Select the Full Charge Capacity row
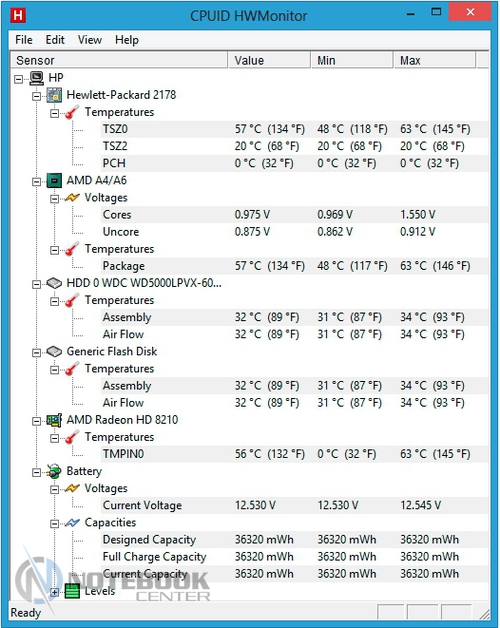The image size is (500, 628). coord(294,557)
